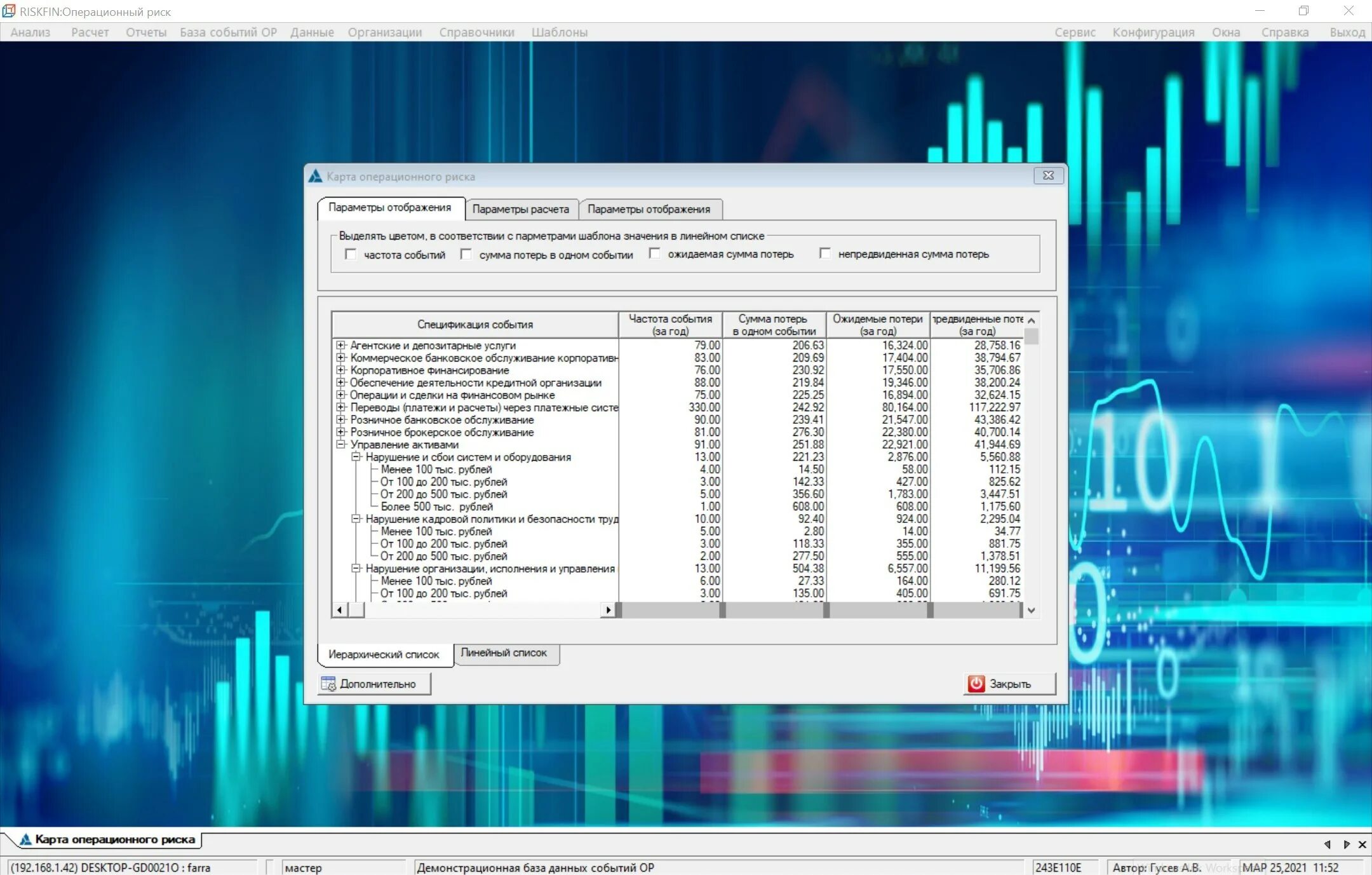Viewport: 1372px width, 875px height.
Task: Click the bottom tab bar left arrow icon
Action: click(x=1328, y=844)
